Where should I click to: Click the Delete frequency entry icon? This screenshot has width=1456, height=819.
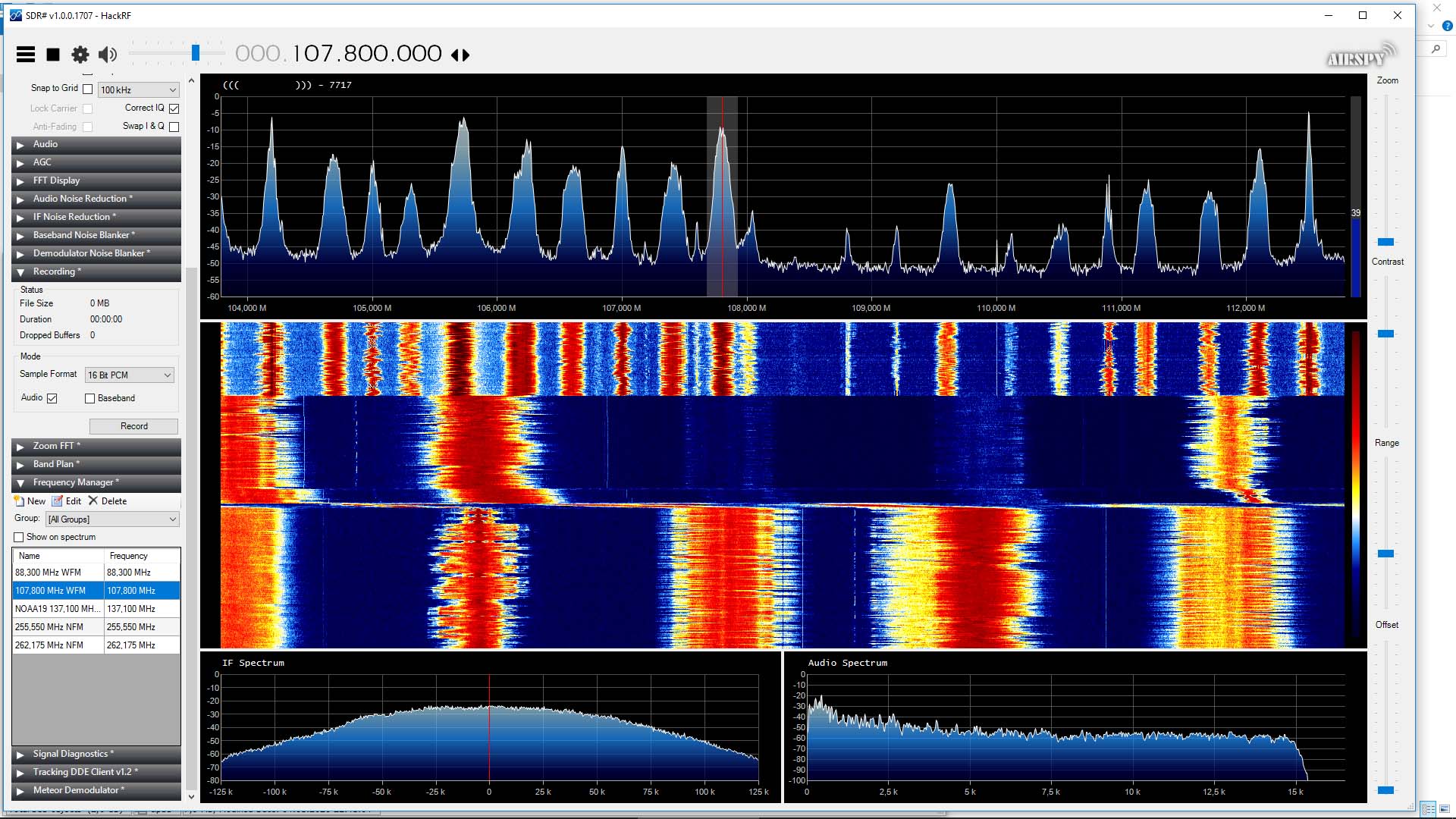(93, 501)
